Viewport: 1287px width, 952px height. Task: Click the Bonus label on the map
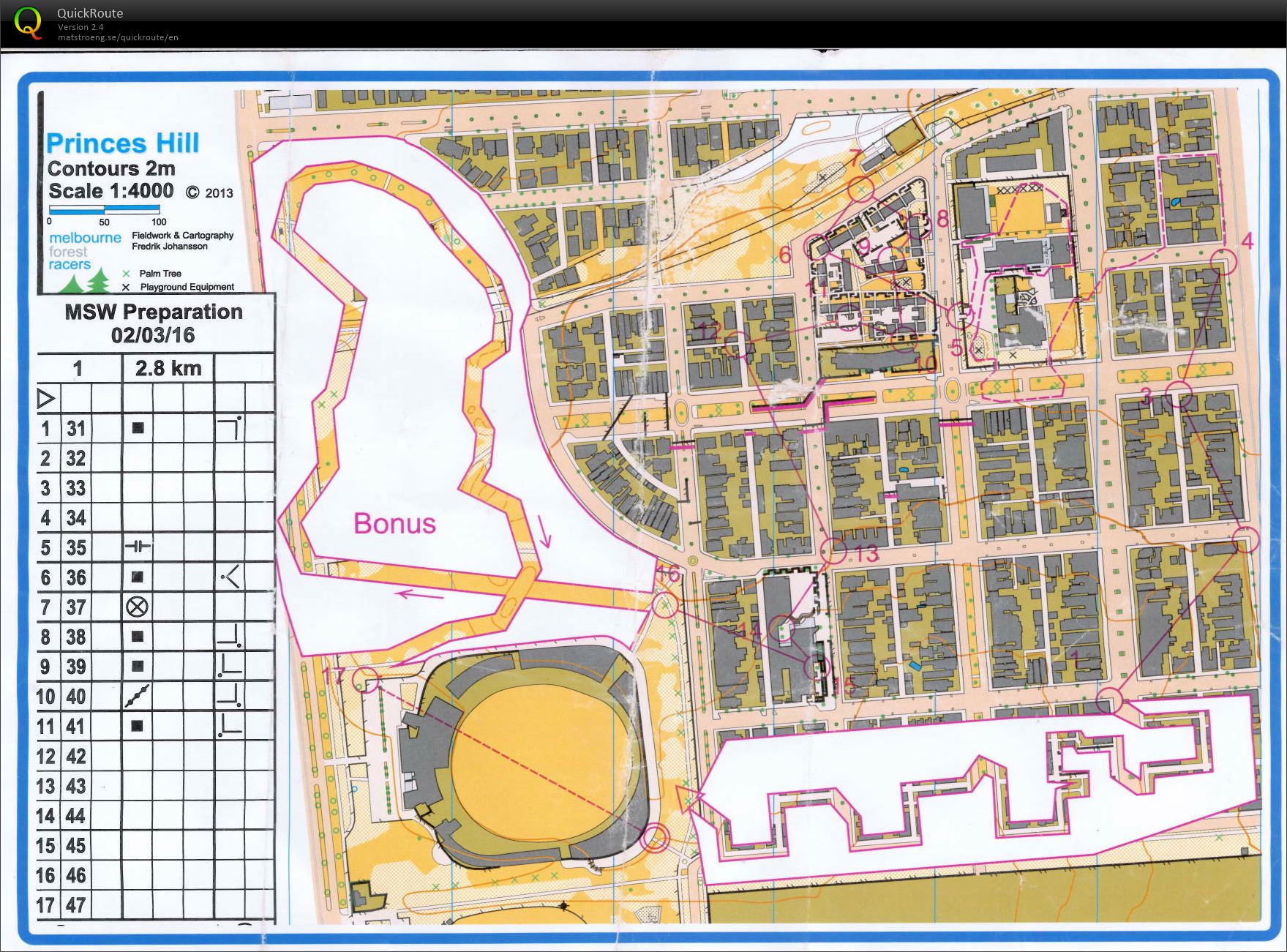point(394,523)
